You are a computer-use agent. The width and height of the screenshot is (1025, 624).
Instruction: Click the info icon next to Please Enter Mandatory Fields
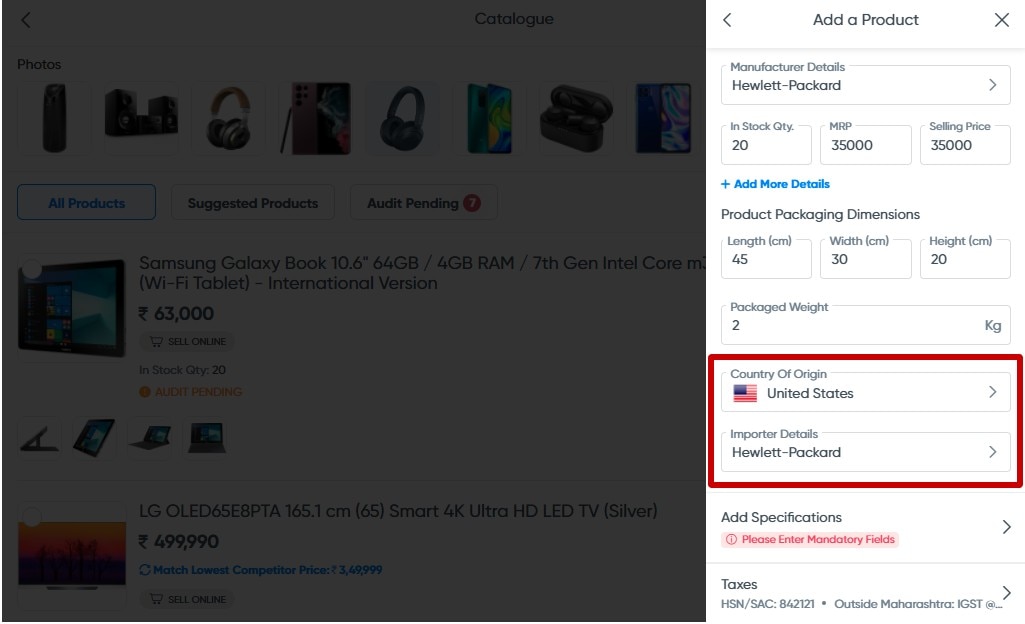(731, 538)
